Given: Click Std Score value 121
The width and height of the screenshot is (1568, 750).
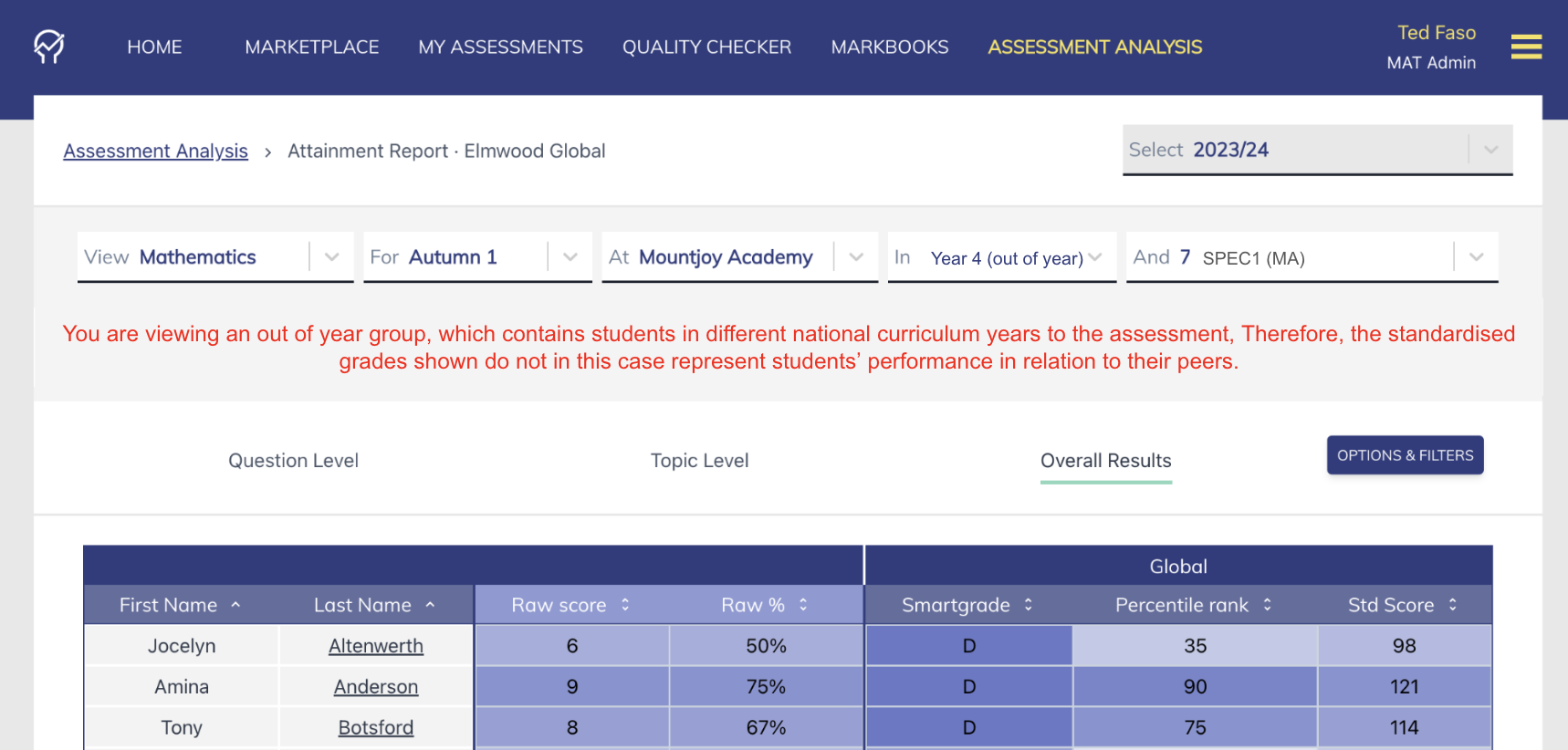Looking at the screenshot, I should [x=1405, y=687].
